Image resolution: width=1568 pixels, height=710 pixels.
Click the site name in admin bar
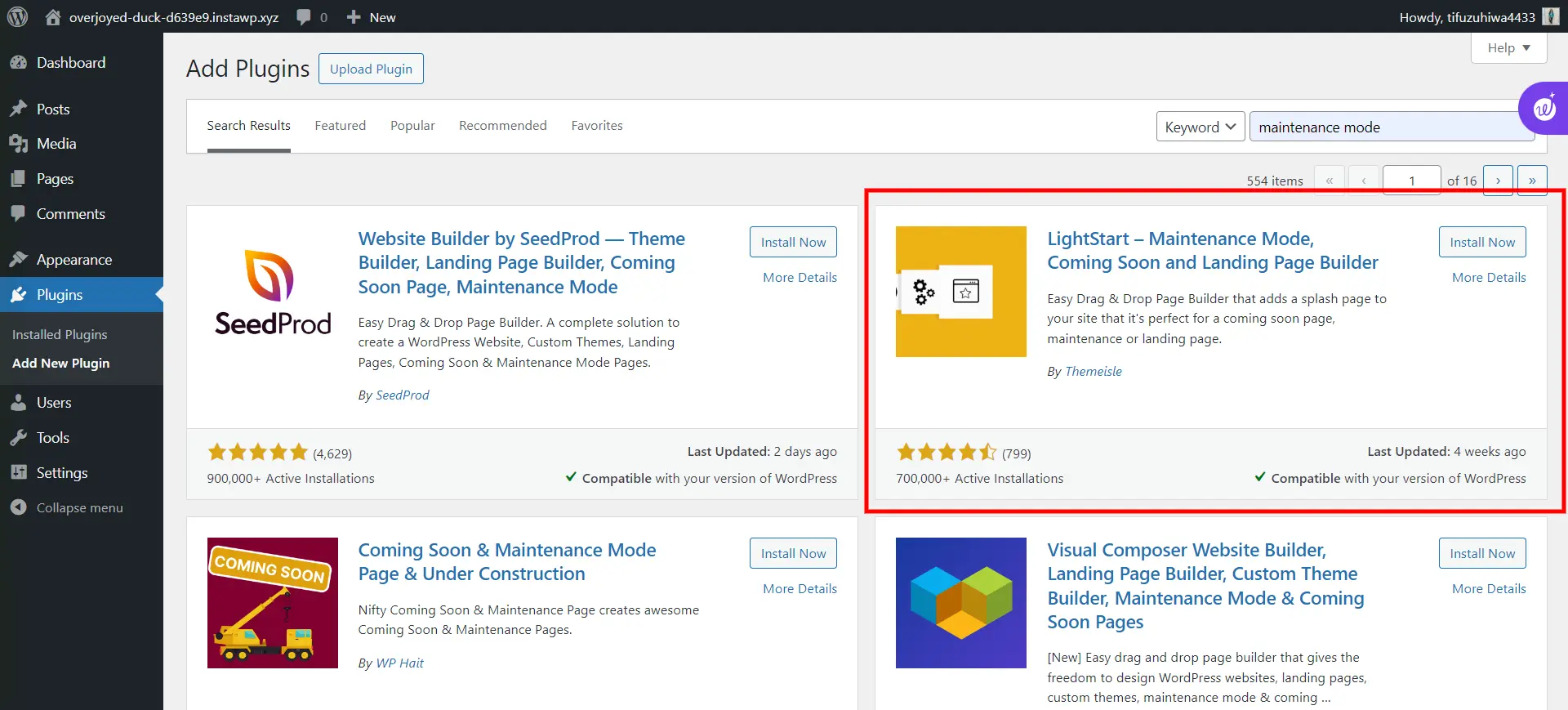point(173,17)
